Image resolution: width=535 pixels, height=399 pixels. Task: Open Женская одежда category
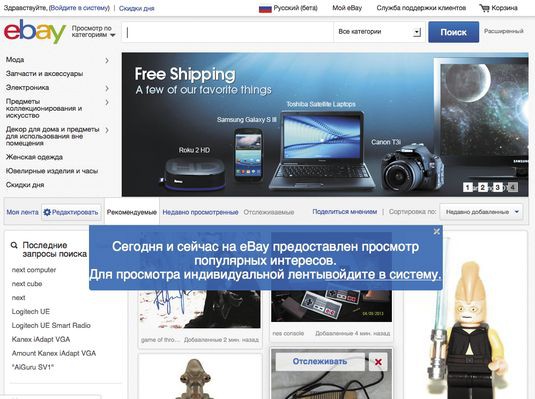34,157
